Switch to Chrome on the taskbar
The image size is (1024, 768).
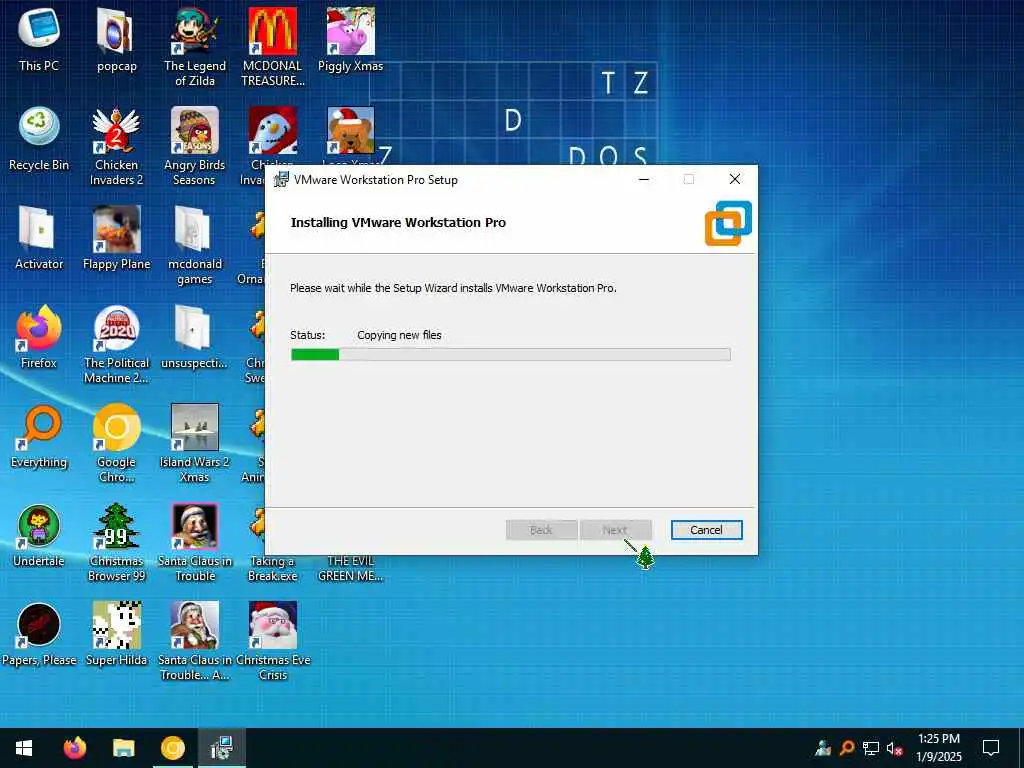pos(172,748)
